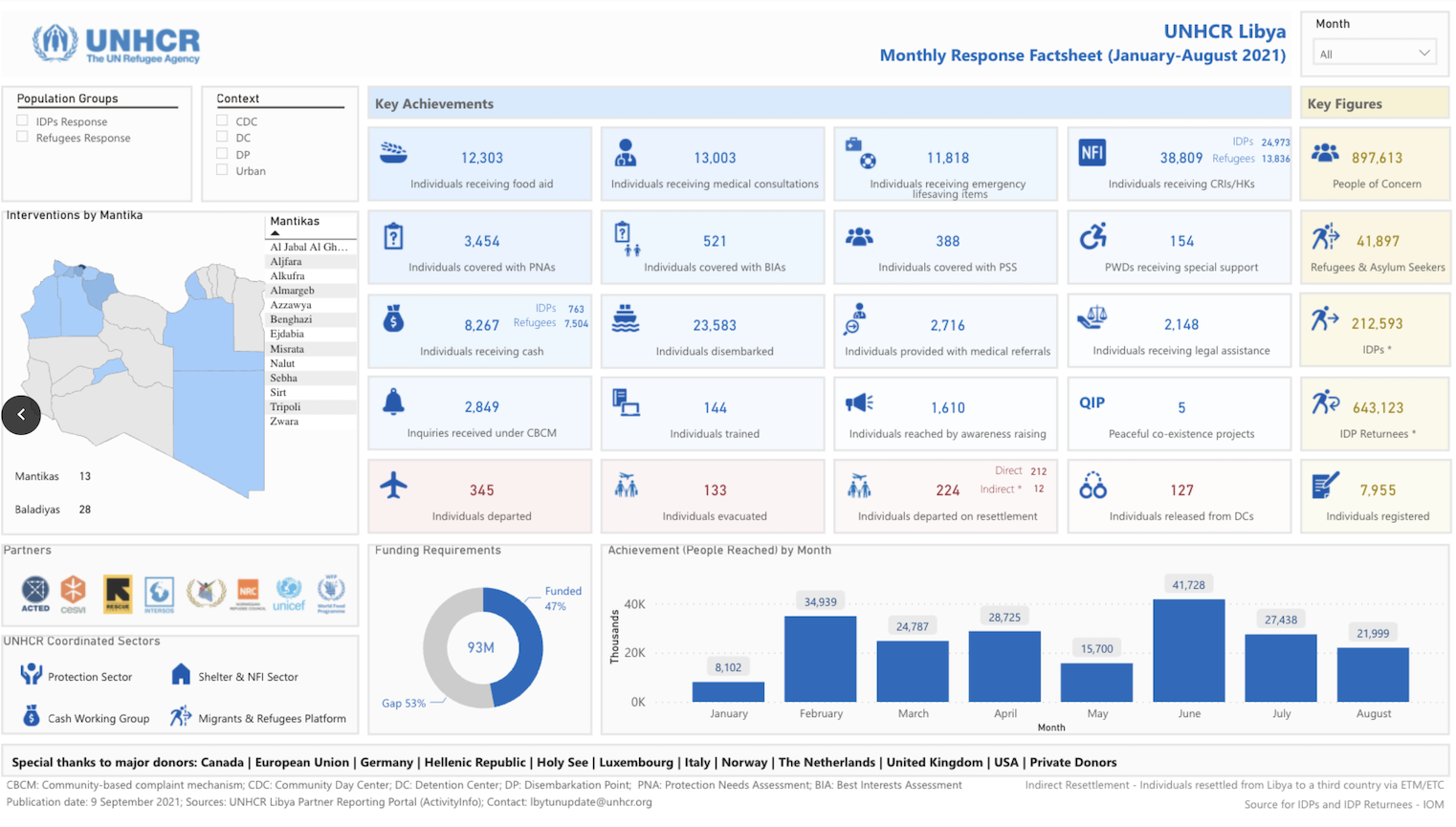Click the CBCM inquiries bell icon
This screenshot has width=1456, height=827.
pos(393,402)
